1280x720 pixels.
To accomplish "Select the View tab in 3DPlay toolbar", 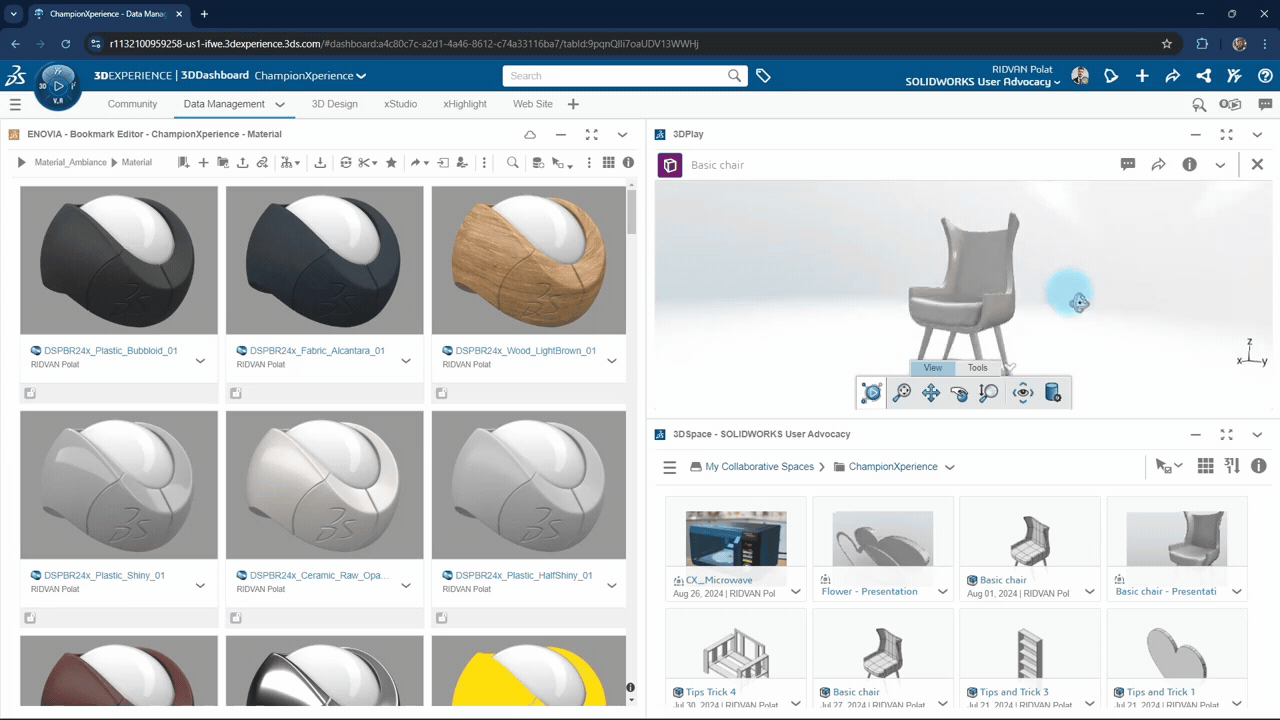I will point(932,368).
